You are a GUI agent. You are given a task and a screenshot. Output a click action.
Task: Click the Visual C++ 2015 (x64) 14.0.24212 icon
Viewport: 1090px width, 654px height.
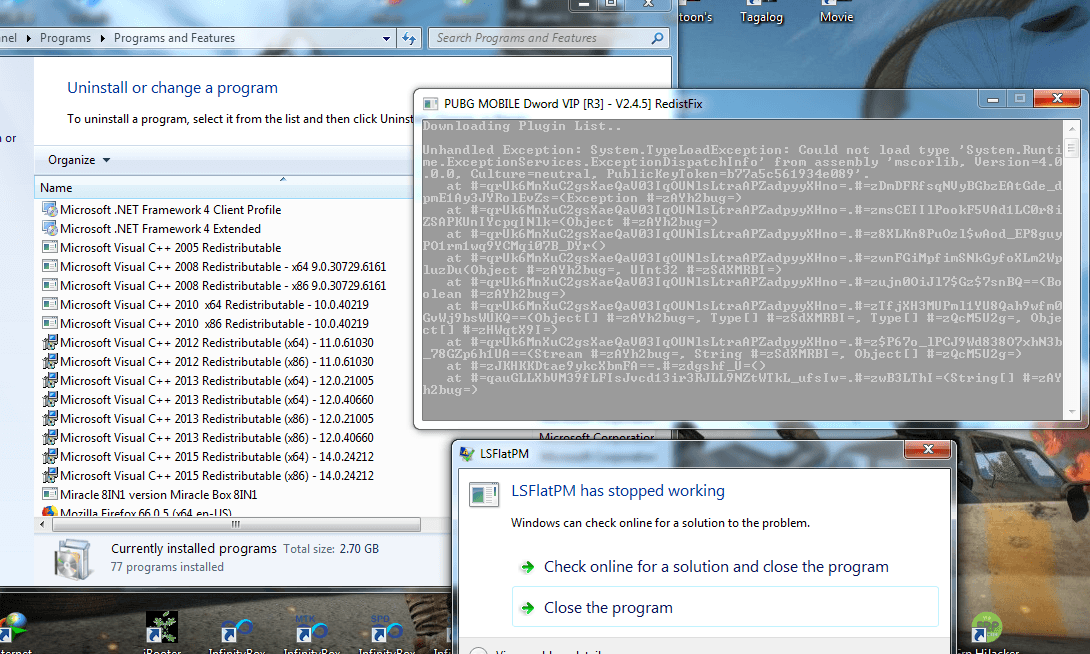click(49, 456)
